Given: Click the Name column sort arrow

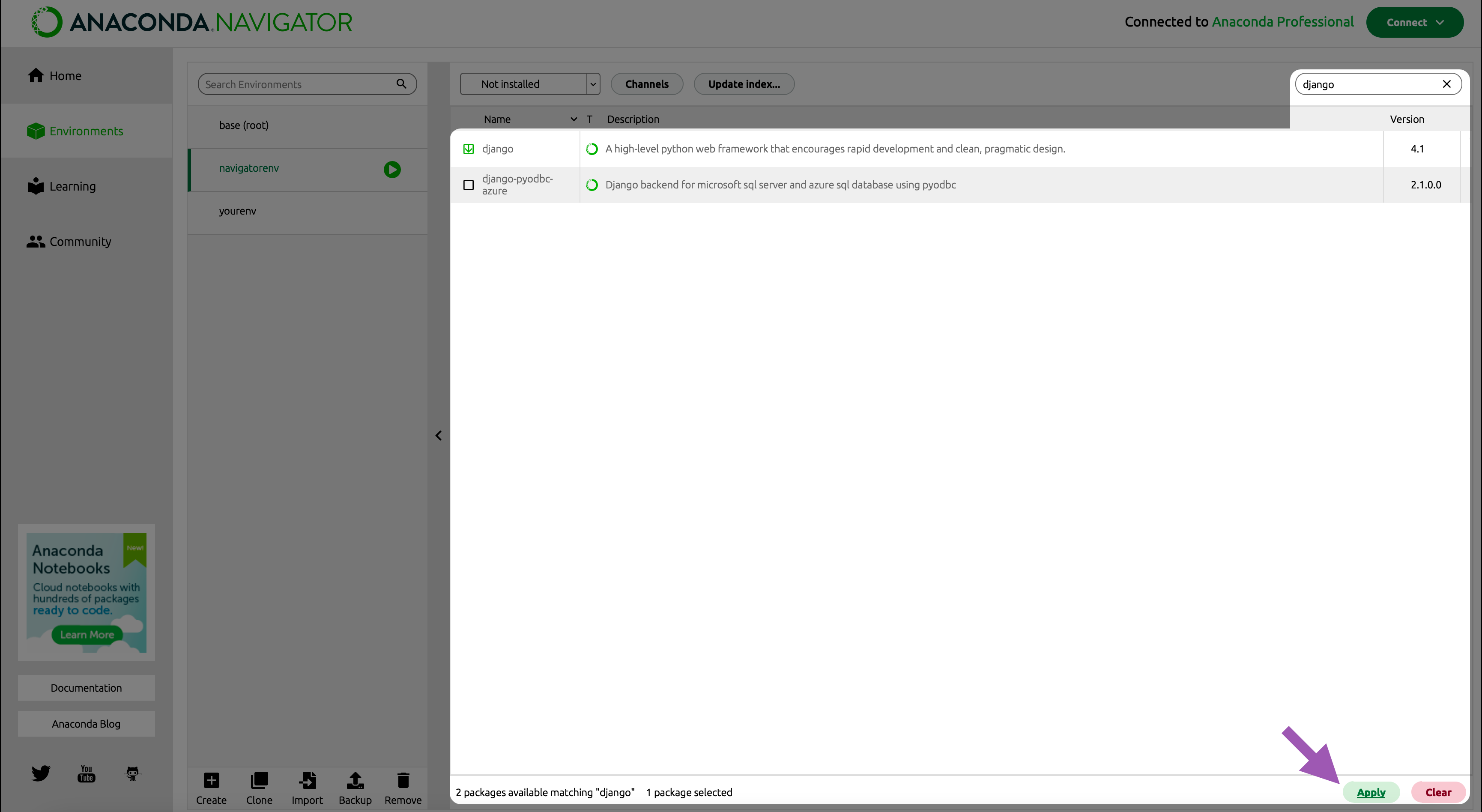Looking at the screenshot, I should [573, 119].
